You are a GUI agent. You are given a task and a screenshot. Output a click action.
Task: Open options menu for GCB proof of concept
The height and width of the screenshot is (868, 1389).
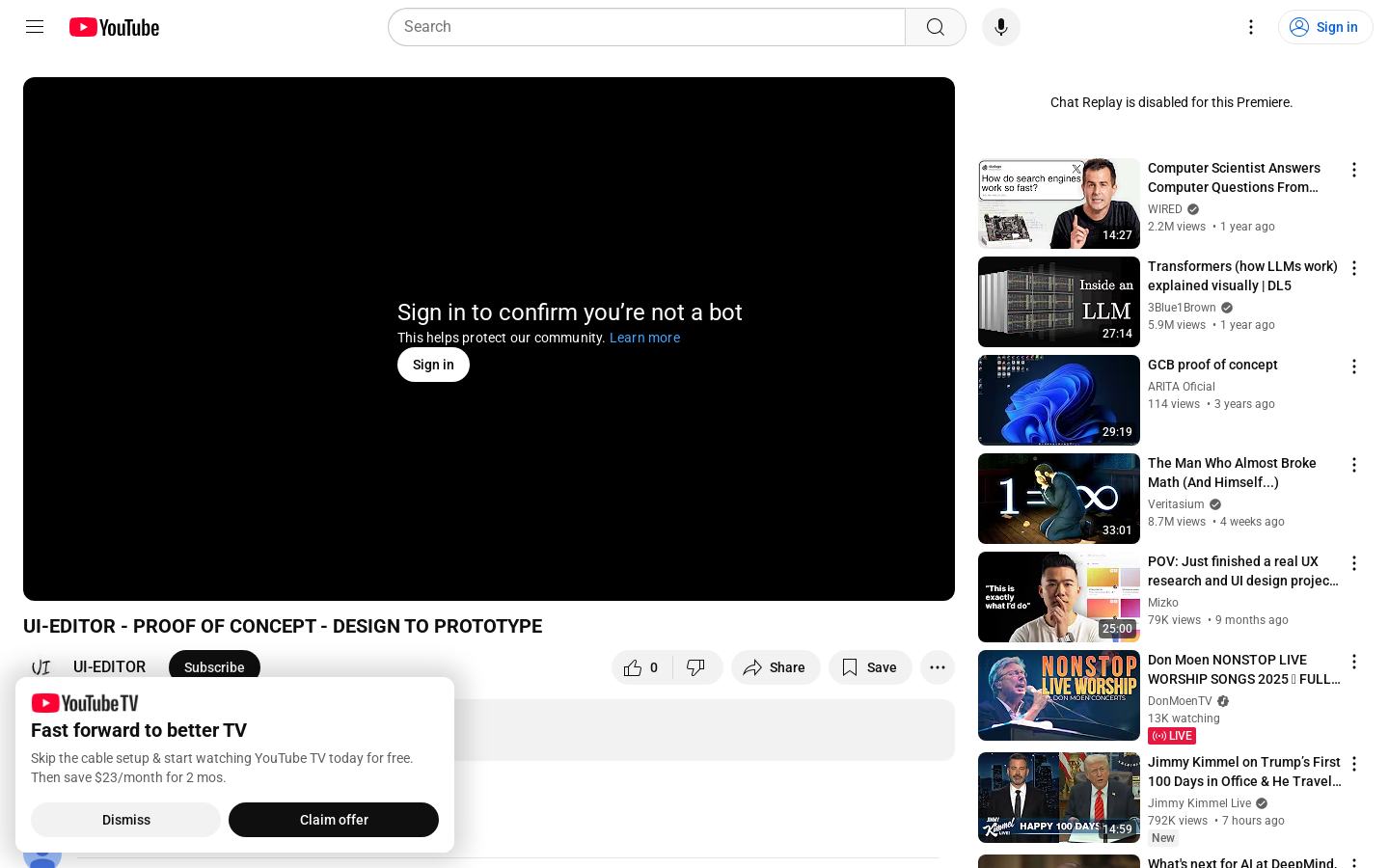click(1354, 366)
